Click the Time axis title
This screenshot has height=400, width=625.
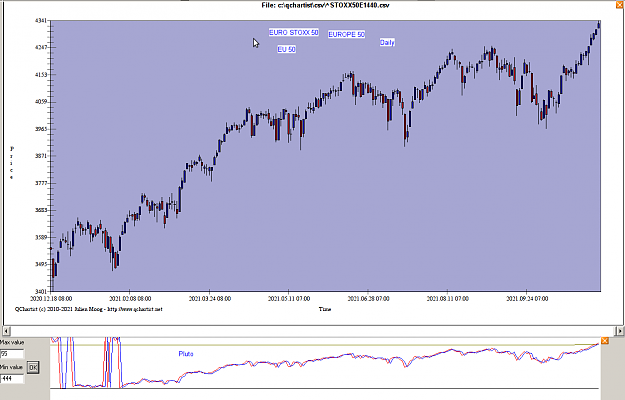point(324,309)
